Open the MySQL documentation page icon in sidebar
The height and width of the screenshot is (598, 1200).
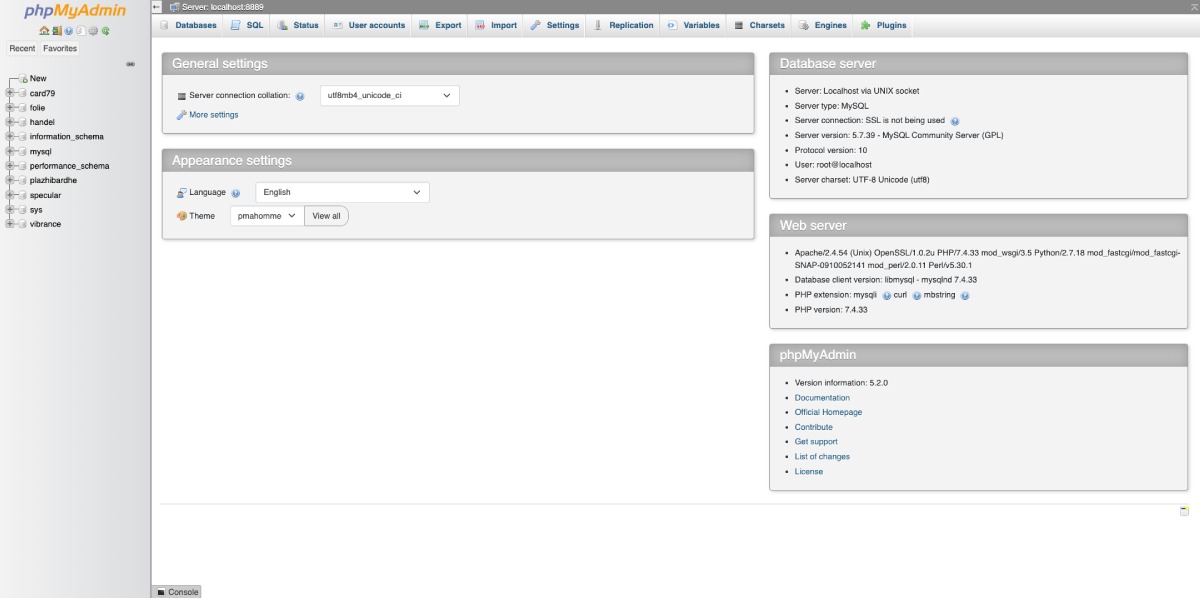click(81, 31)
